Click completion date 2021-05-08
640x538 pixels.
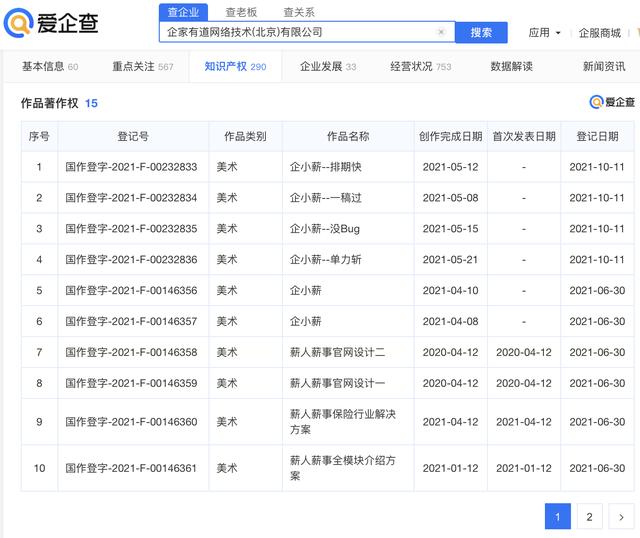451,198
